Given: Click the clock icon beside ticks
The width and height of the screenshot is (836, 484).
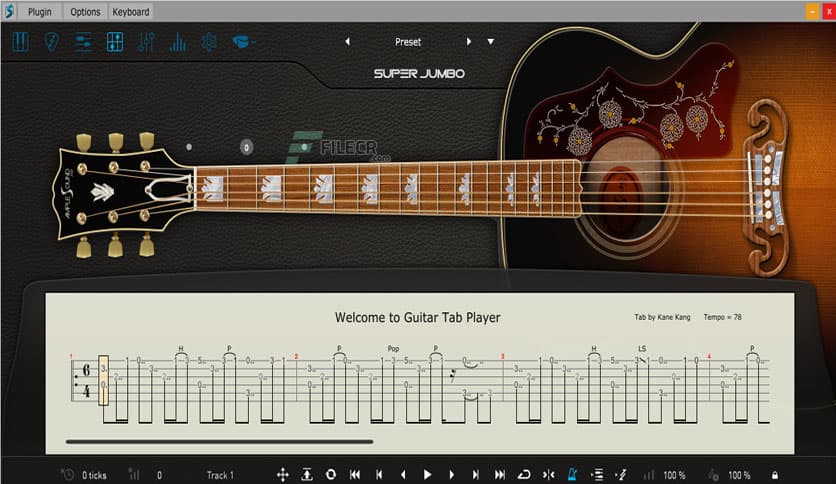Looking at the screenshot, I should pos(67,474).
